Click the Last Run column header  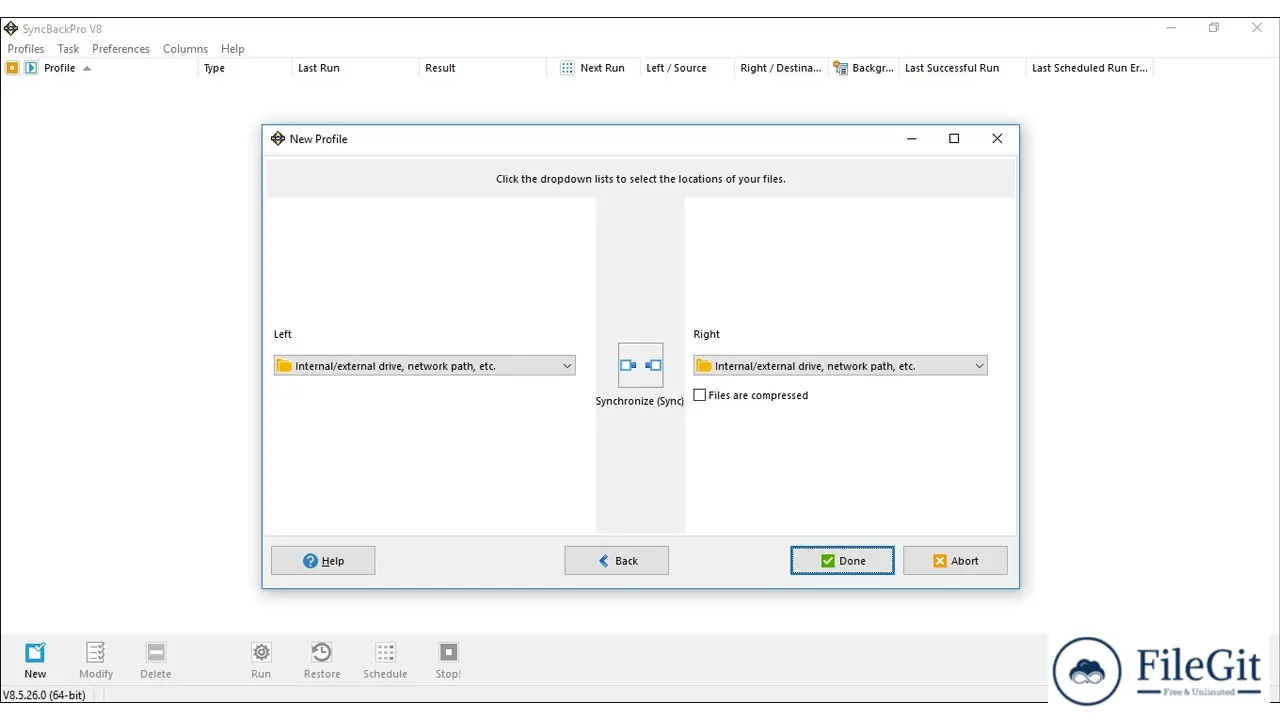(319, 68)
